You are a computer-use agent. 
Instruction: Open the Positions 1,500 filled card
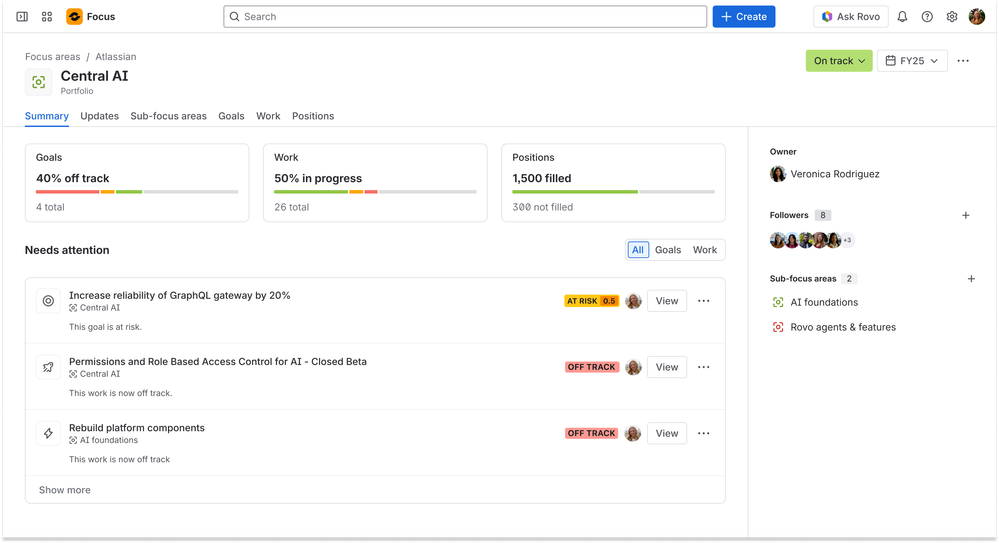click(x=614, y=183)
